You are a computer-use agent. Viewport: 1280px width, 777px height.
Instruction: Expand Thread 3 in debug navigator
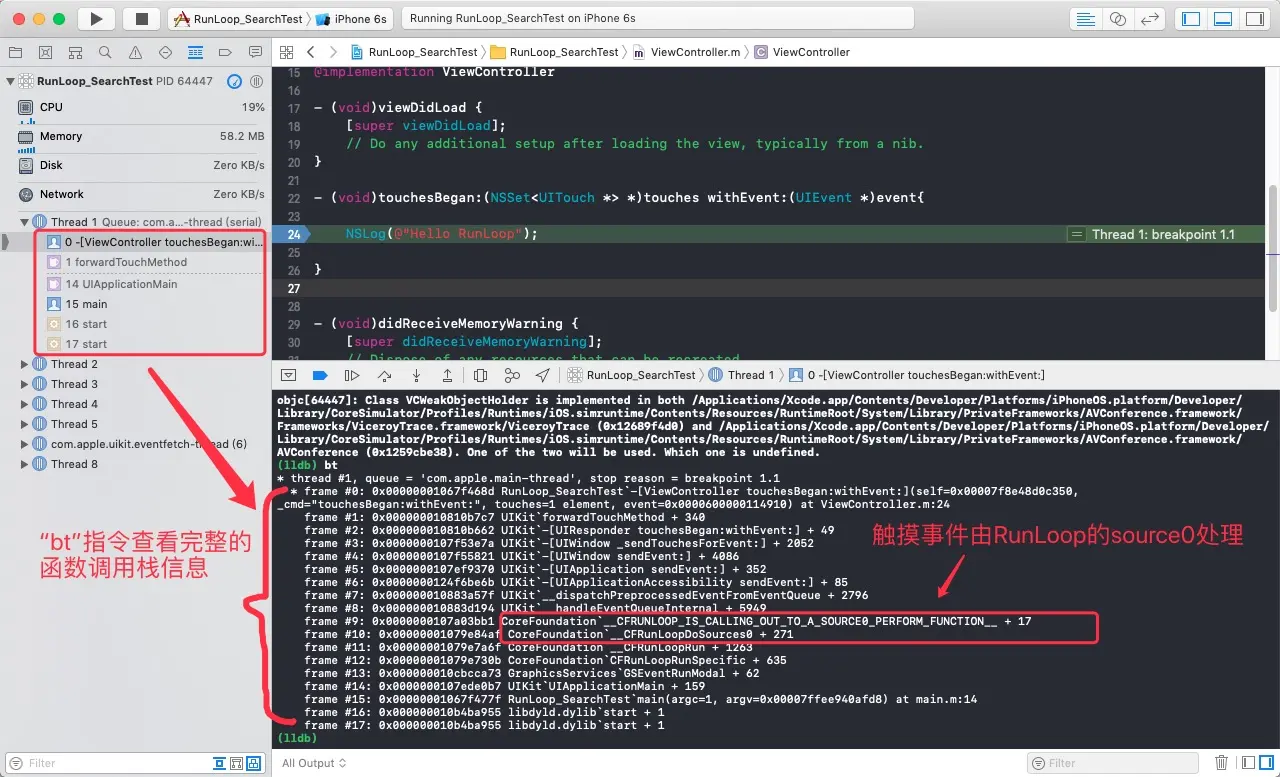25,384
